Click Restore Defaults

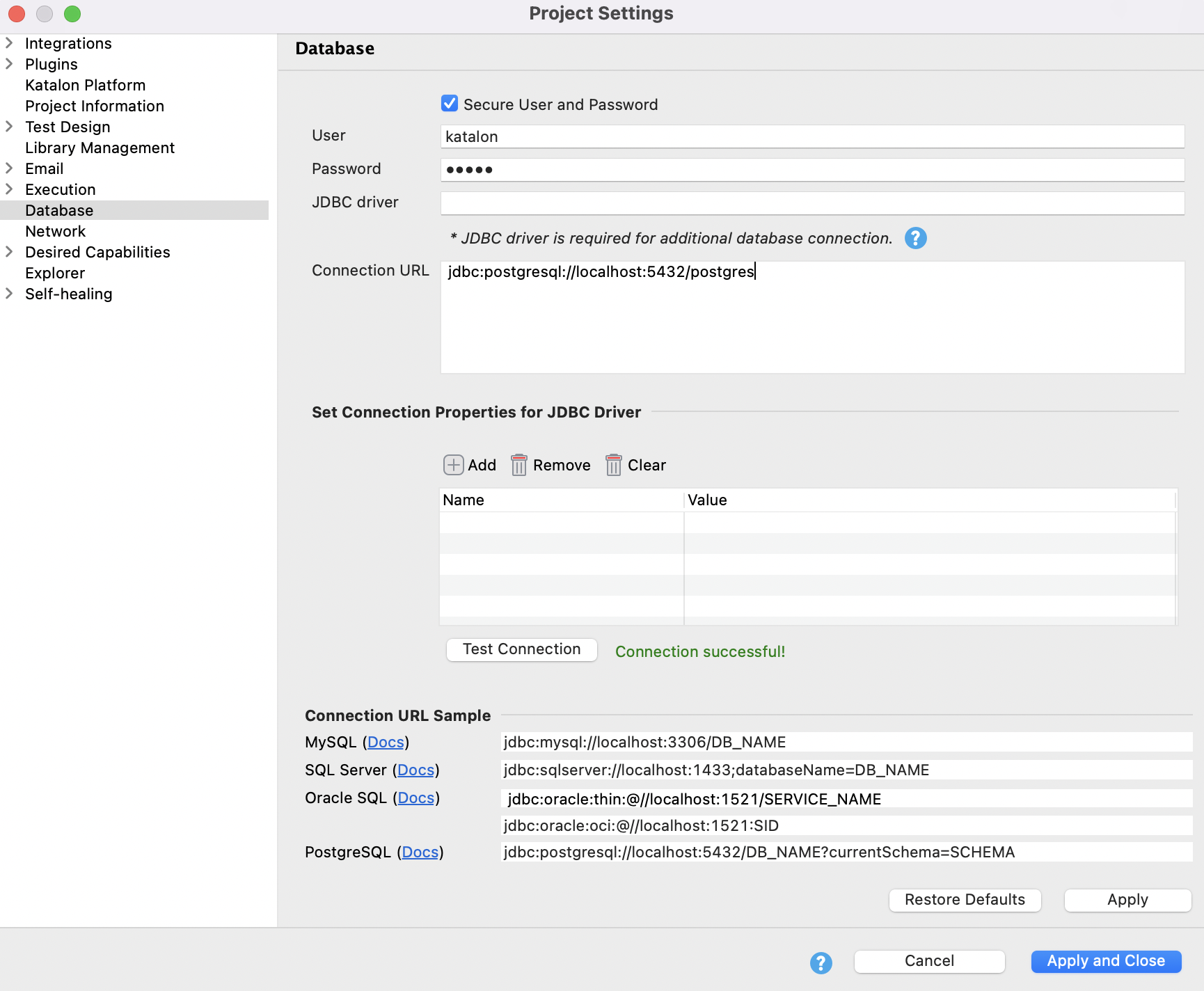click(x=965, y=900)
